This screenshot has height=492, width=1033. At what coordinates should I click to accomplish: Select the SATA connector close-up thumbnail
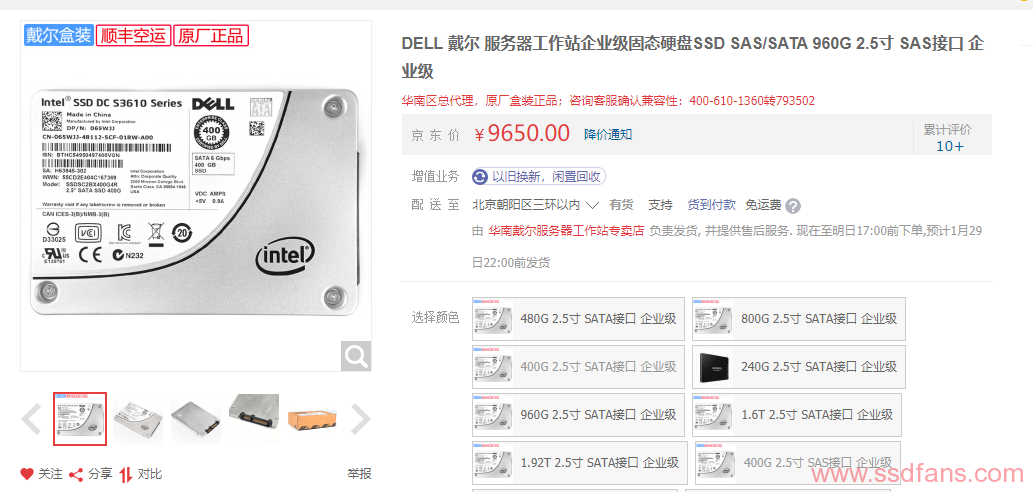(x=254, y=419)
